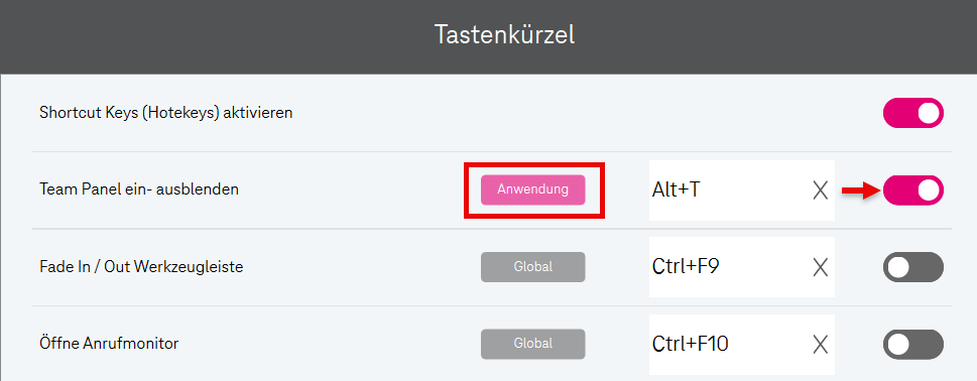Turn off Team Panel ein- ausblenden toggle

(x=913, y=190)
